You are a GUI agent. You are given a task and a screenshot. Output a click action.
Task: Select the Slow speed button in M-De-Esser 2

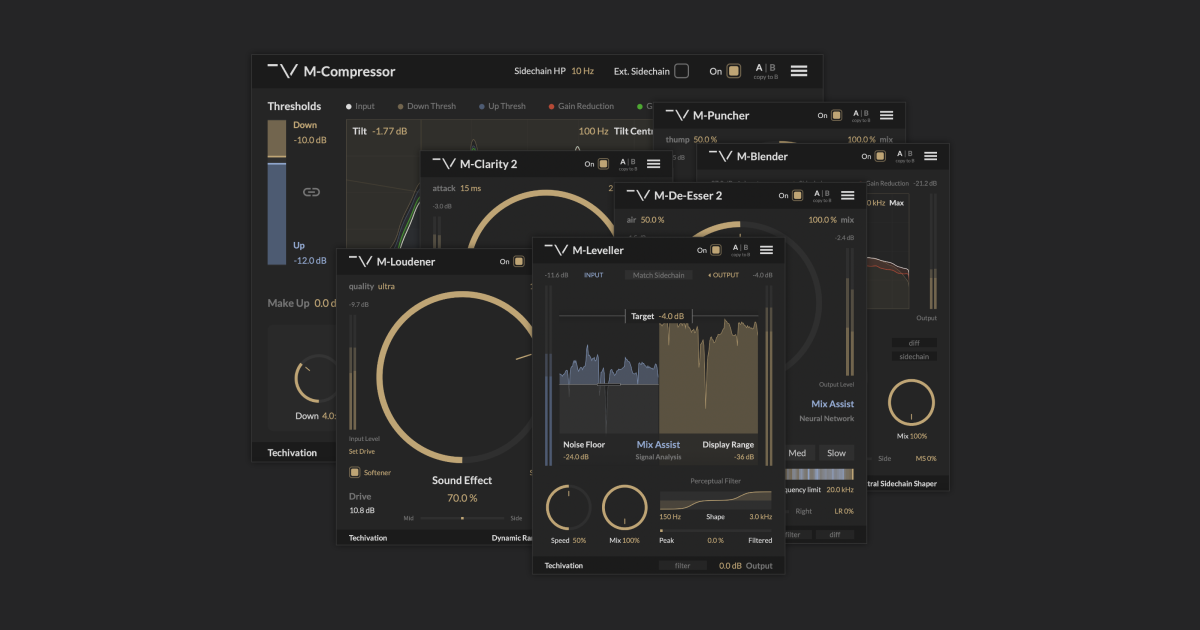(x=836, y=453)
